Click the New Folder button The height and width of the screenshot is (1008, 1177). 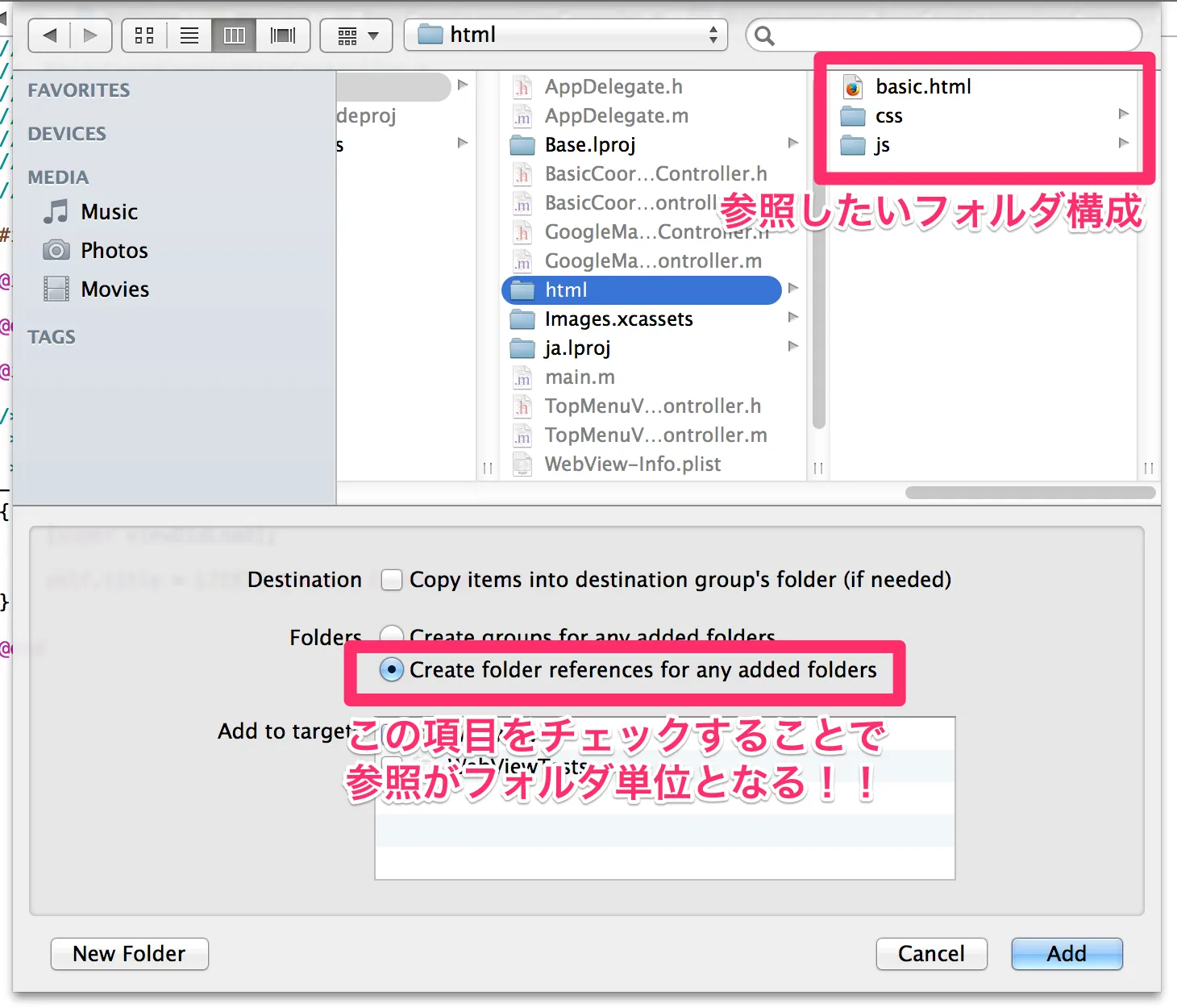[x=128, y=953]
